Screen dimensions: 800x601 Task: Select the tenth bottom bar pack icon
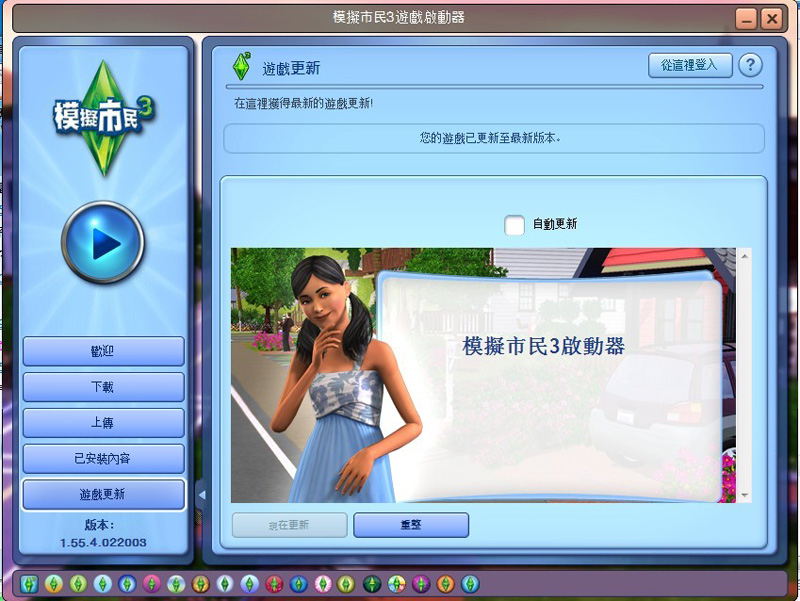coord(249,584)
